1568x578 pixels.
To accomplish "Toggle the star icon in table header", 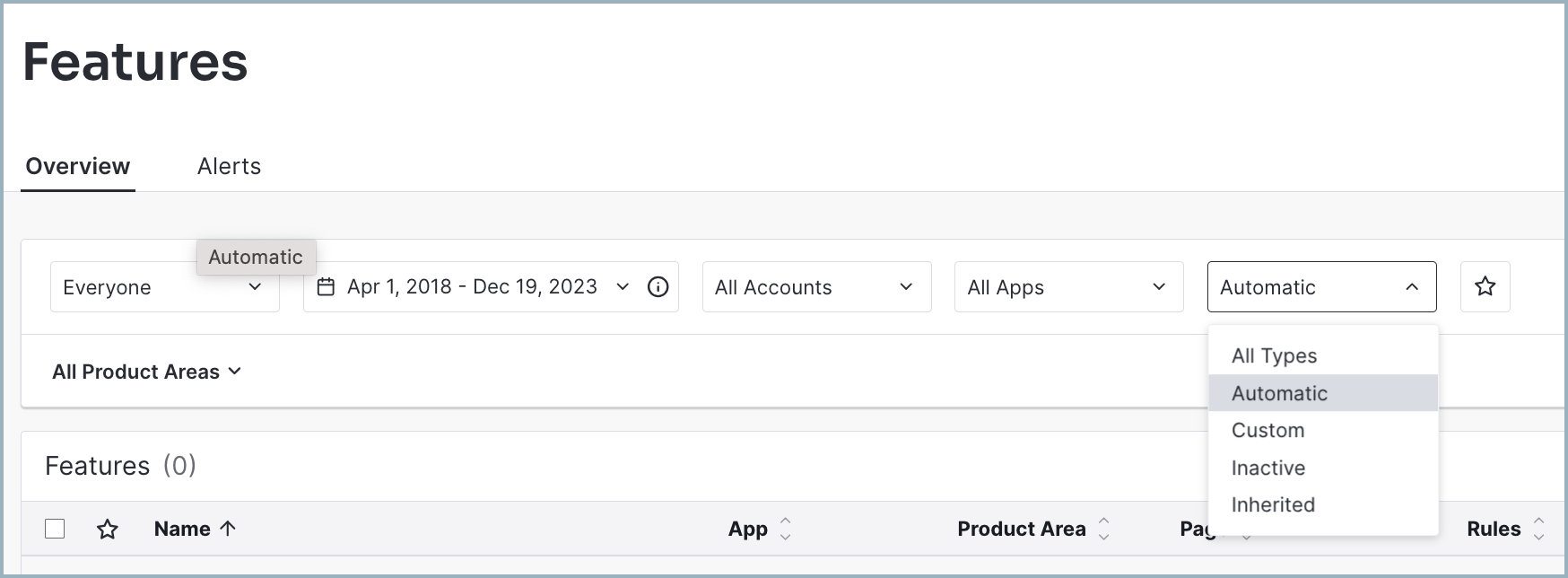I will [108, 530].
